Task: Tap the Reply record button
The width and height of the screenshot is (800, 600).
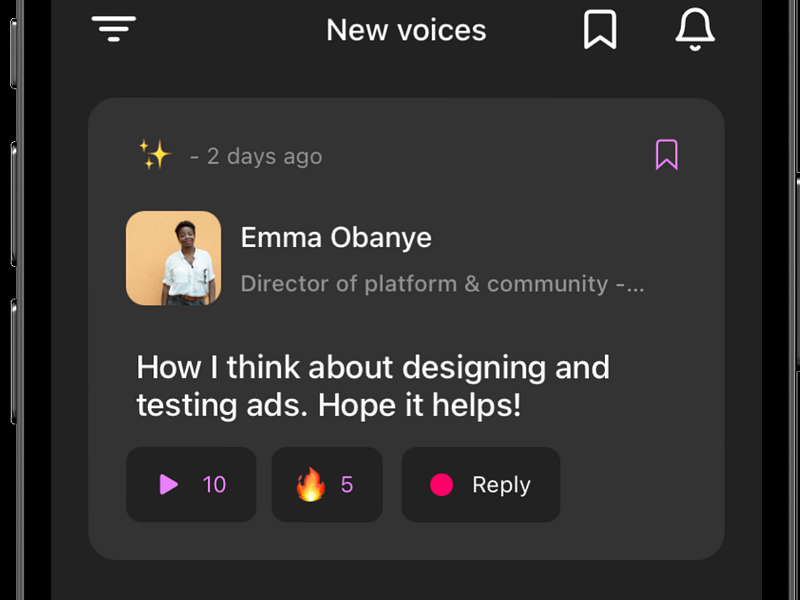Action: coord(481,485)
